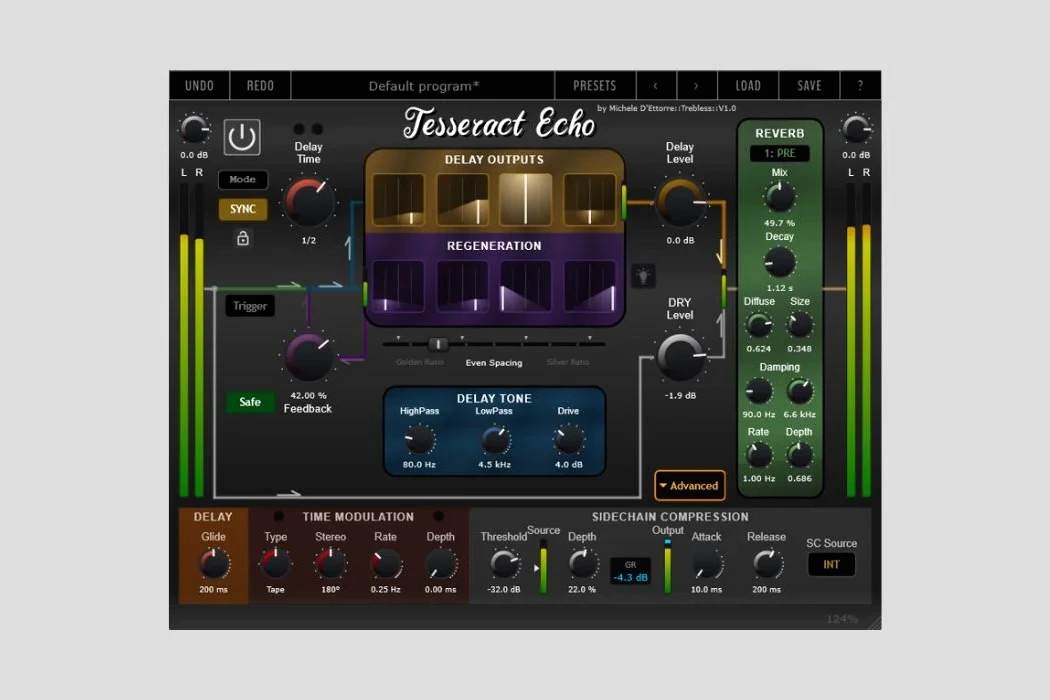Click SAVE in the top bar
Viewport: 1050px width, 700px height.
pos(809,86)
